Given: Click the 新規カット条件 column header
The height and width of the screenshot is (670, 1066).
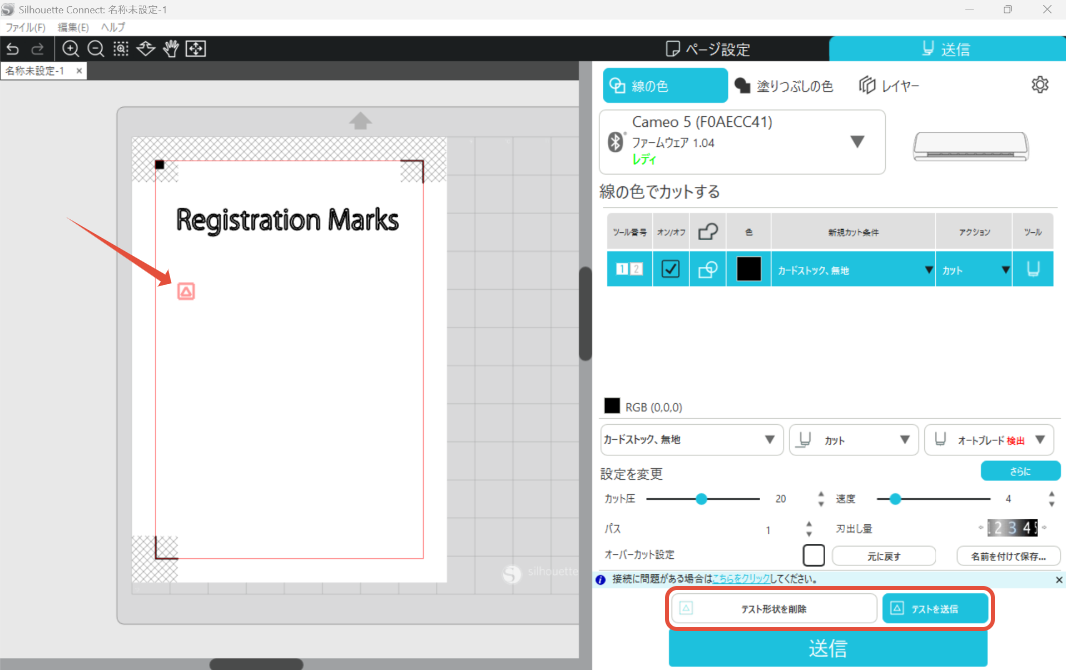Looking at the screenshot, I should (x=853, y=232).
